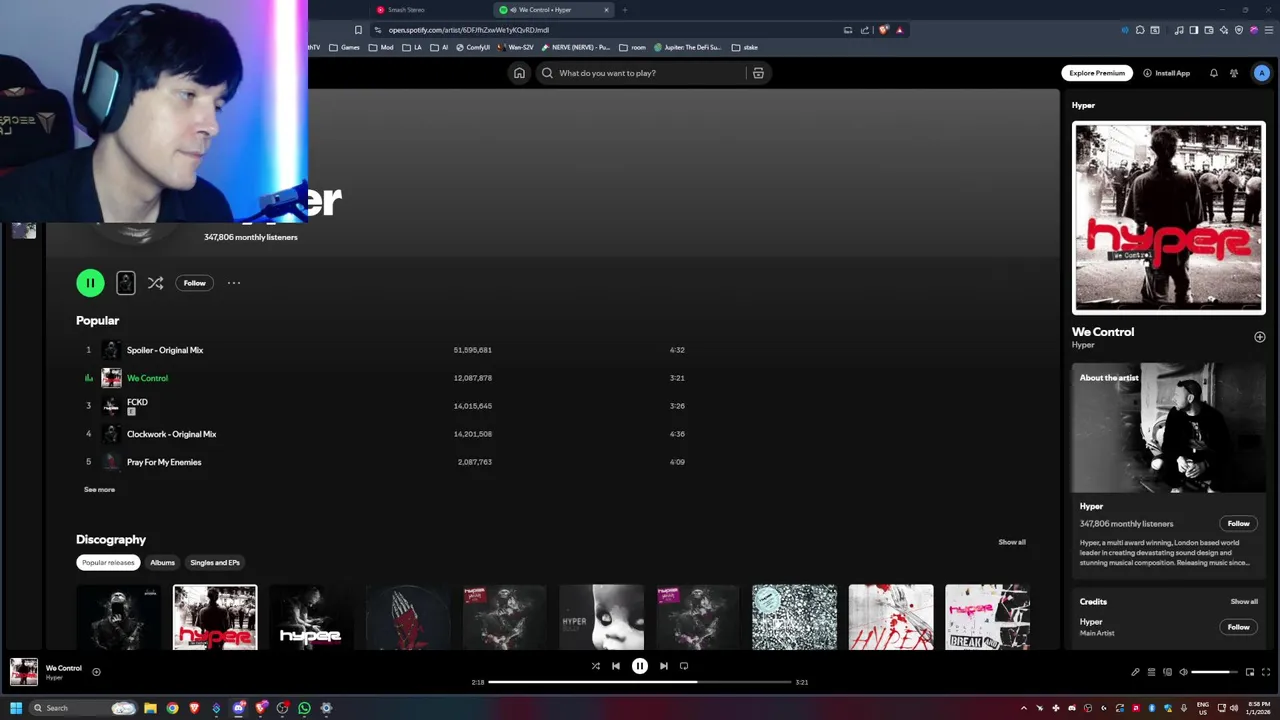Open a new browser tab with plus button
Image resolution: width=1280 pixels, height=720 pixels.
pyautogui.click(x=625, y=10)
